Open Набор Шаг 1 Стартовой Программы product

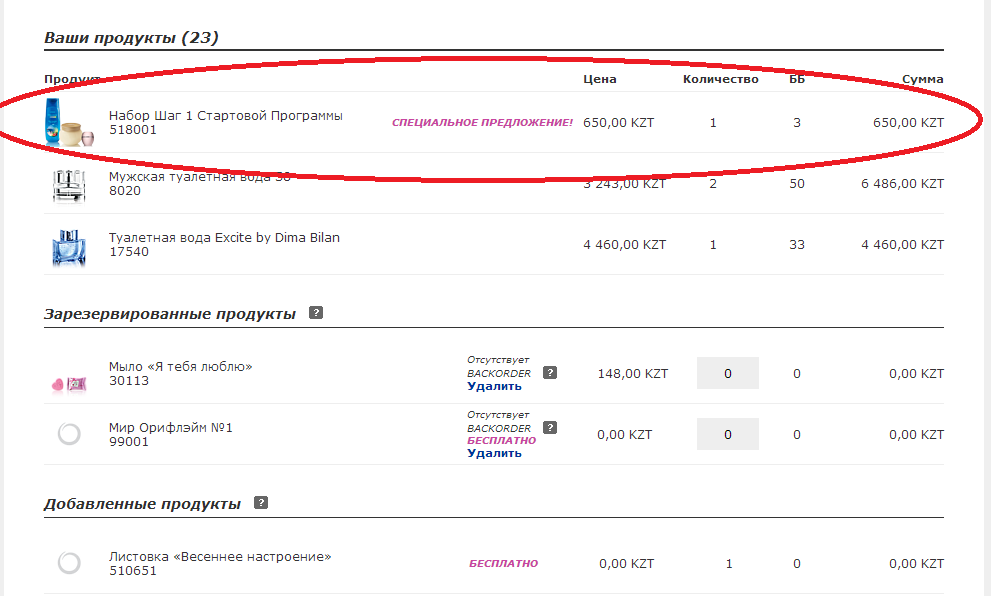[x=226, y=116]
